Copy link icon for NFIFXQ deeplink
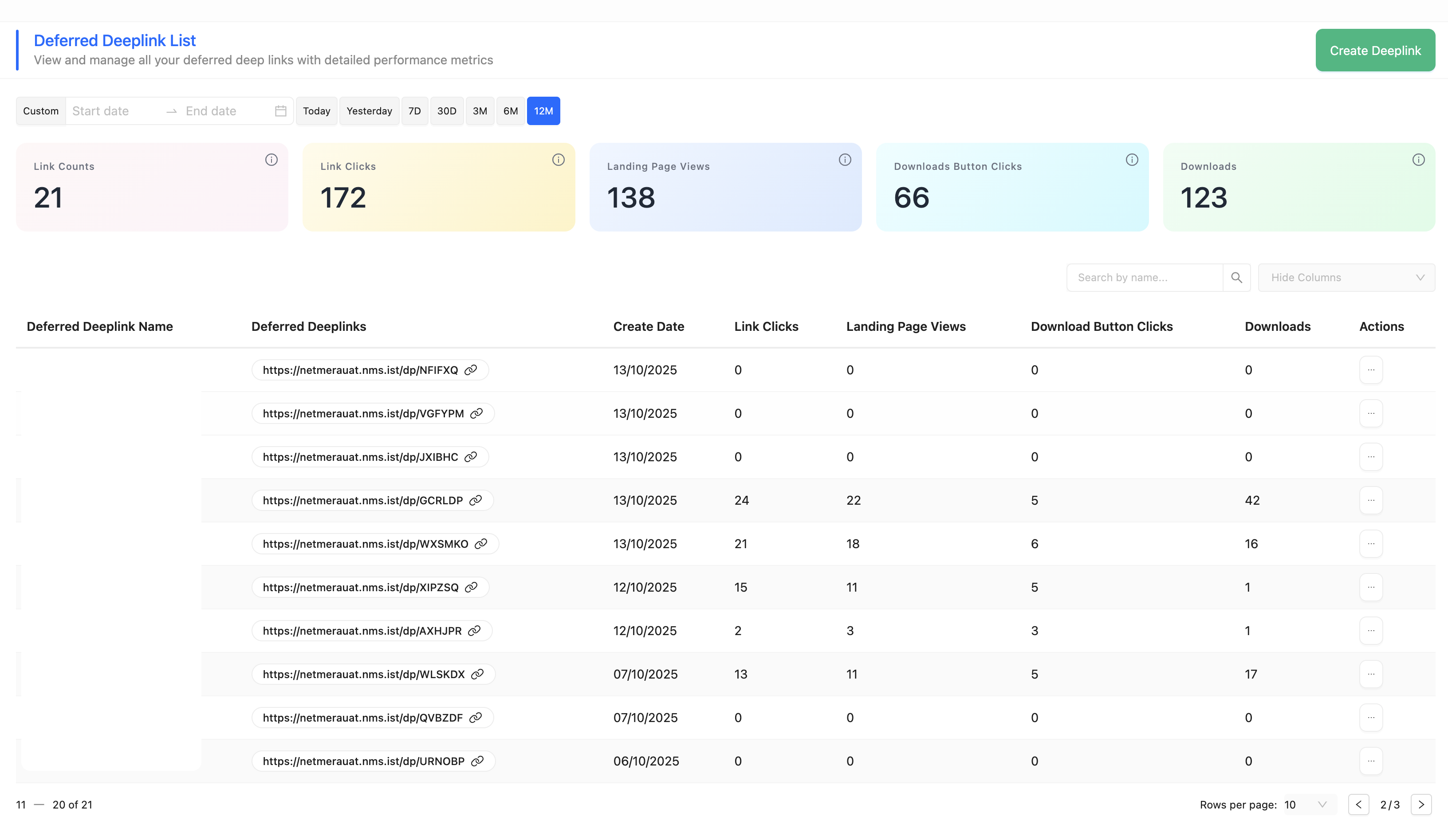The width and height of the screenshot is (1448, 840). [471, 370]
